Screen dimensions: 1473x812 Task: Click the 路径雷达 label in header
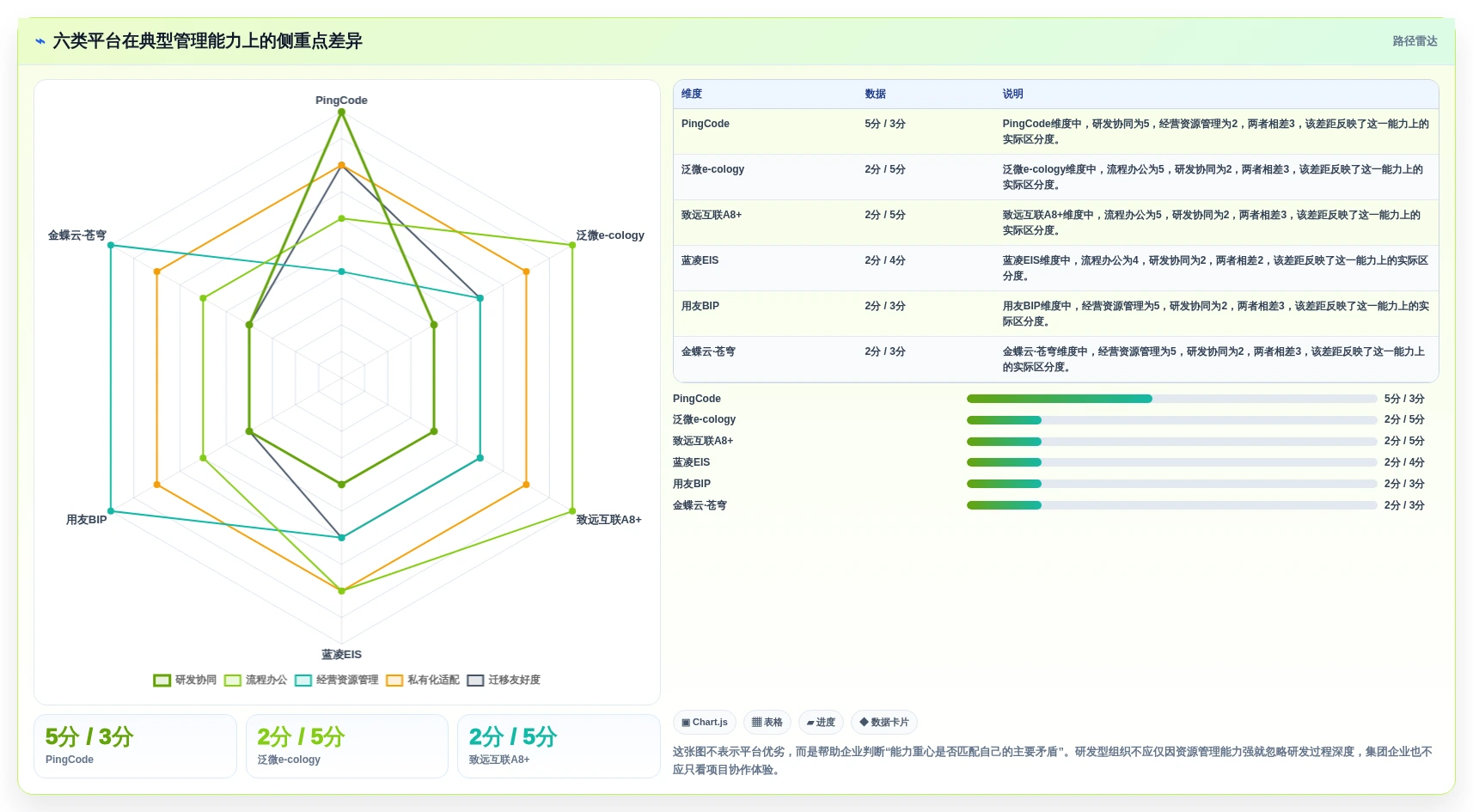tap(1415, 41)
